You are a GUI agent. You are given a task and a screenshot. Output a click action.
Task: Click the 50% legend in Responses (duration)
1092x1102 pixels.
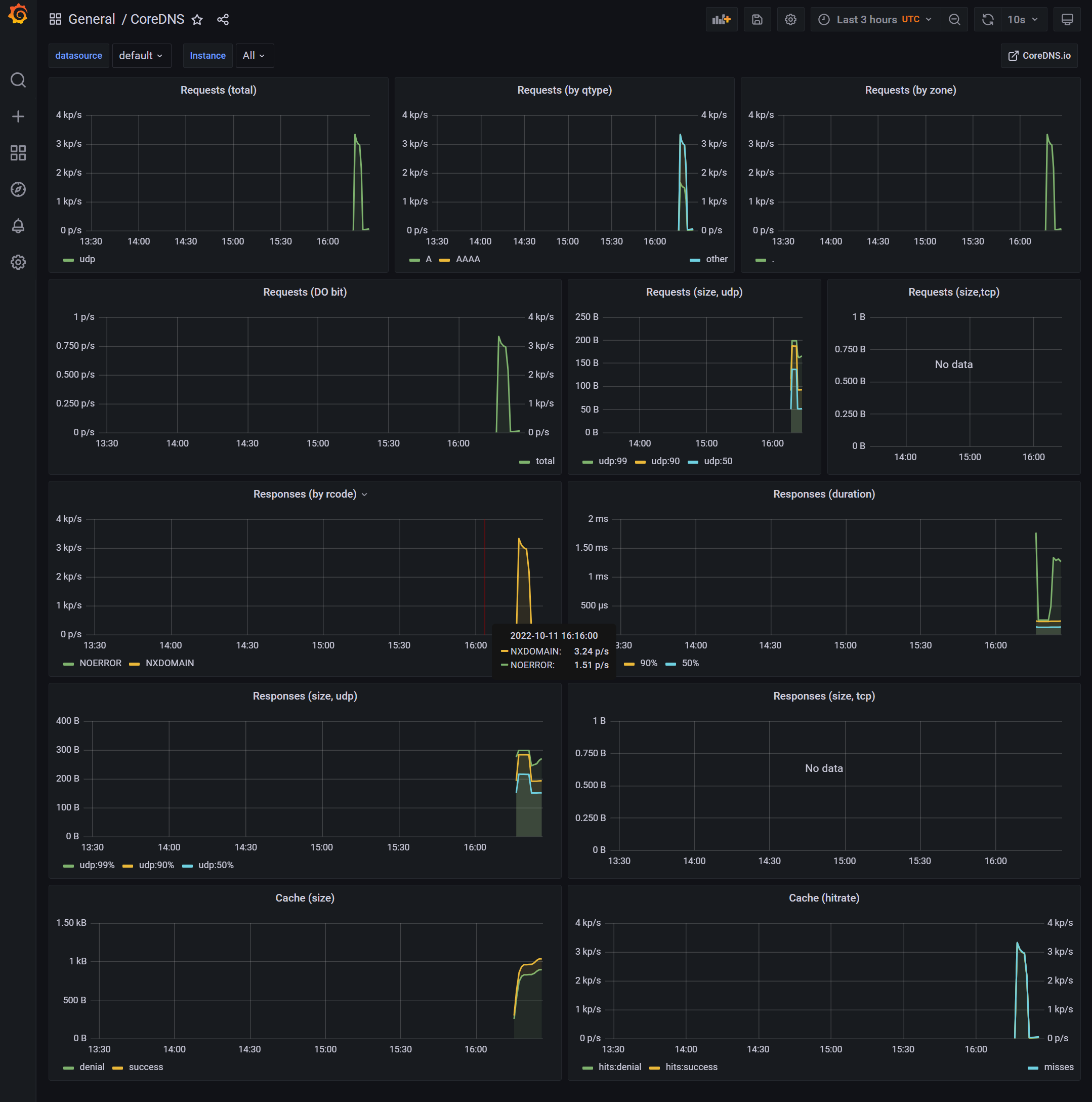click(x=691, y=663)
